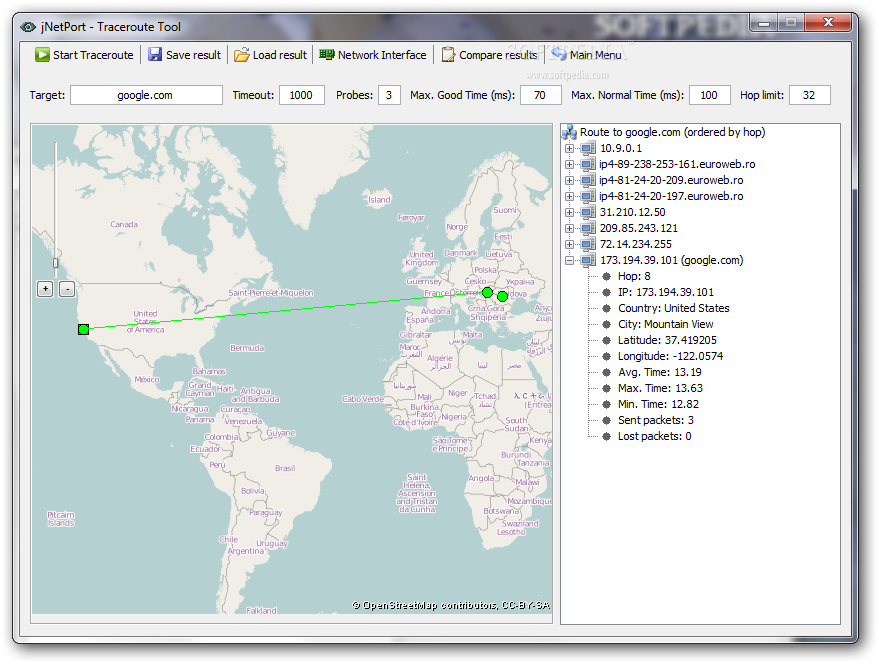This screenshot has height=664, width=879.
Task: Click computer icon beside 209.85.243.121
Action: (588, 228)
